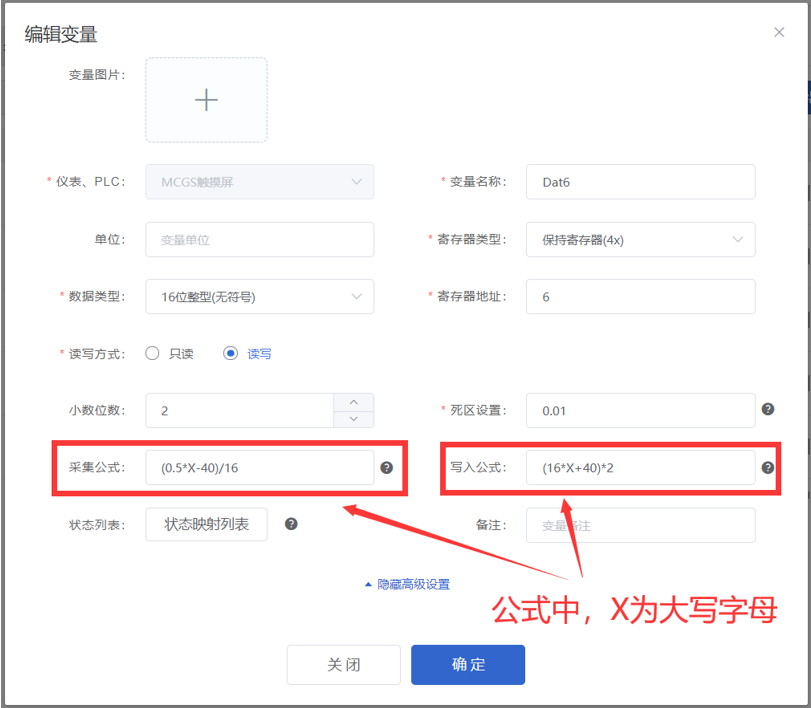Edit the 写入公式 formula field
Screen dimensions: 811x708
tap(640, 468)
